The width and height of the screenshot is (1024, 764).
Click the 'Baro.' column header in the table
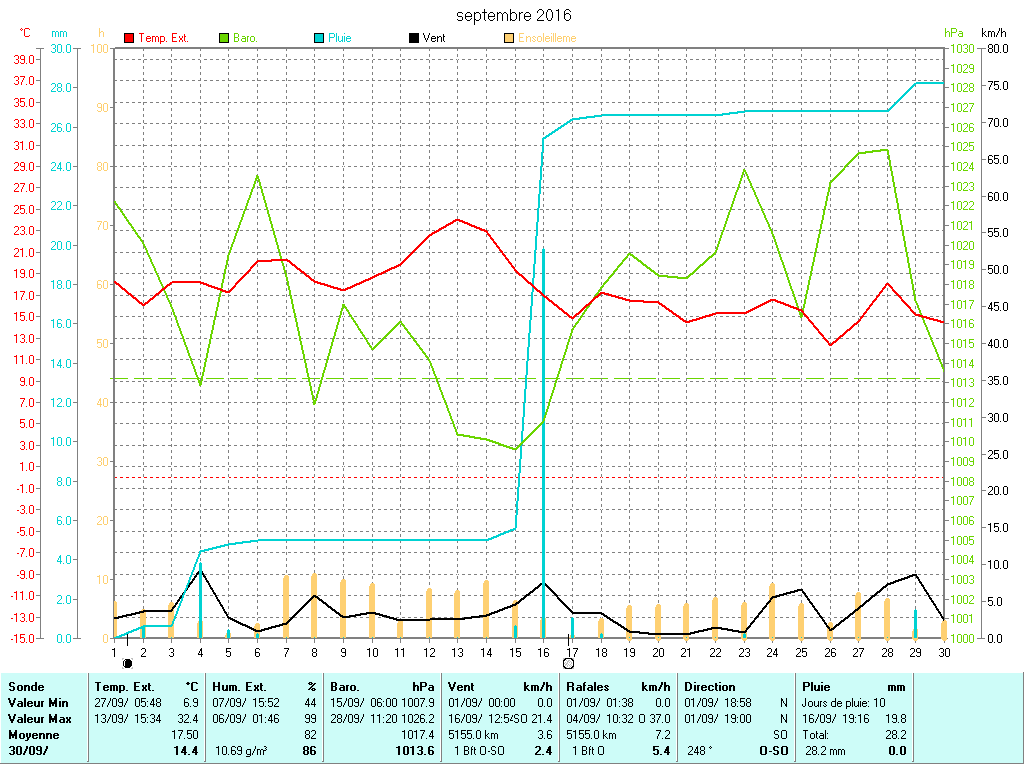point(345,687)
